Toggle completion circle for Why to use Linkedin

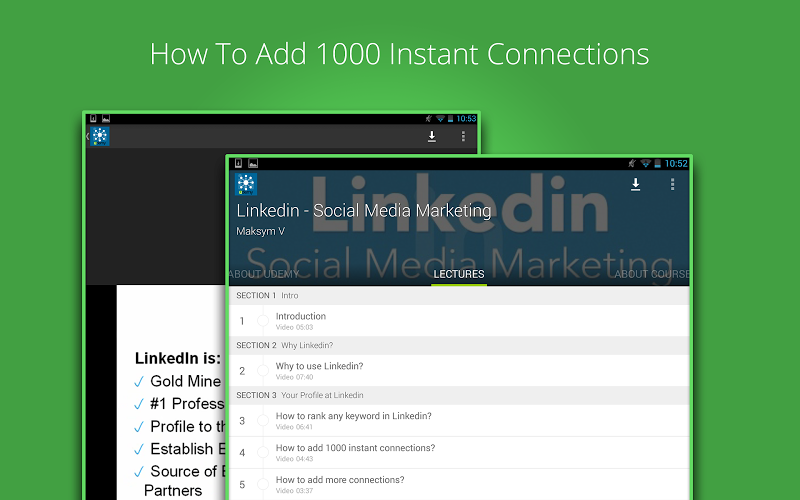263,370
